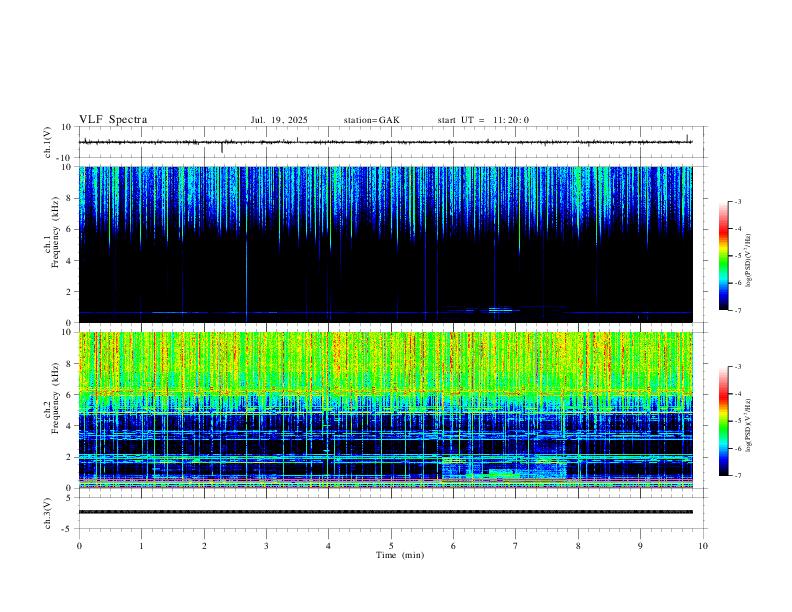Click time axis tick label "7"

click(516, 546)
